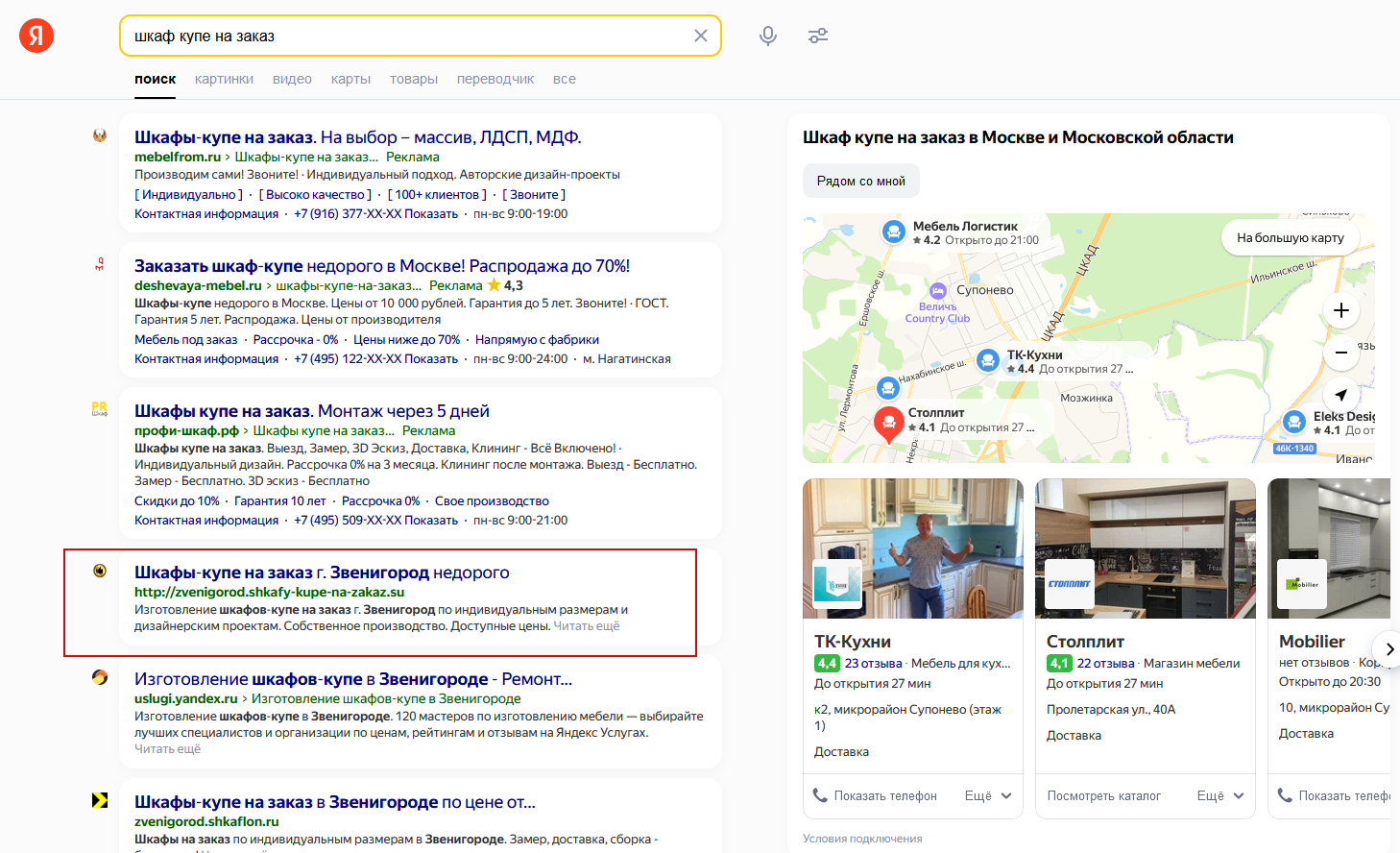Expand Ещё dropdown on ТК-Кухни card

[x=988, y=795]
